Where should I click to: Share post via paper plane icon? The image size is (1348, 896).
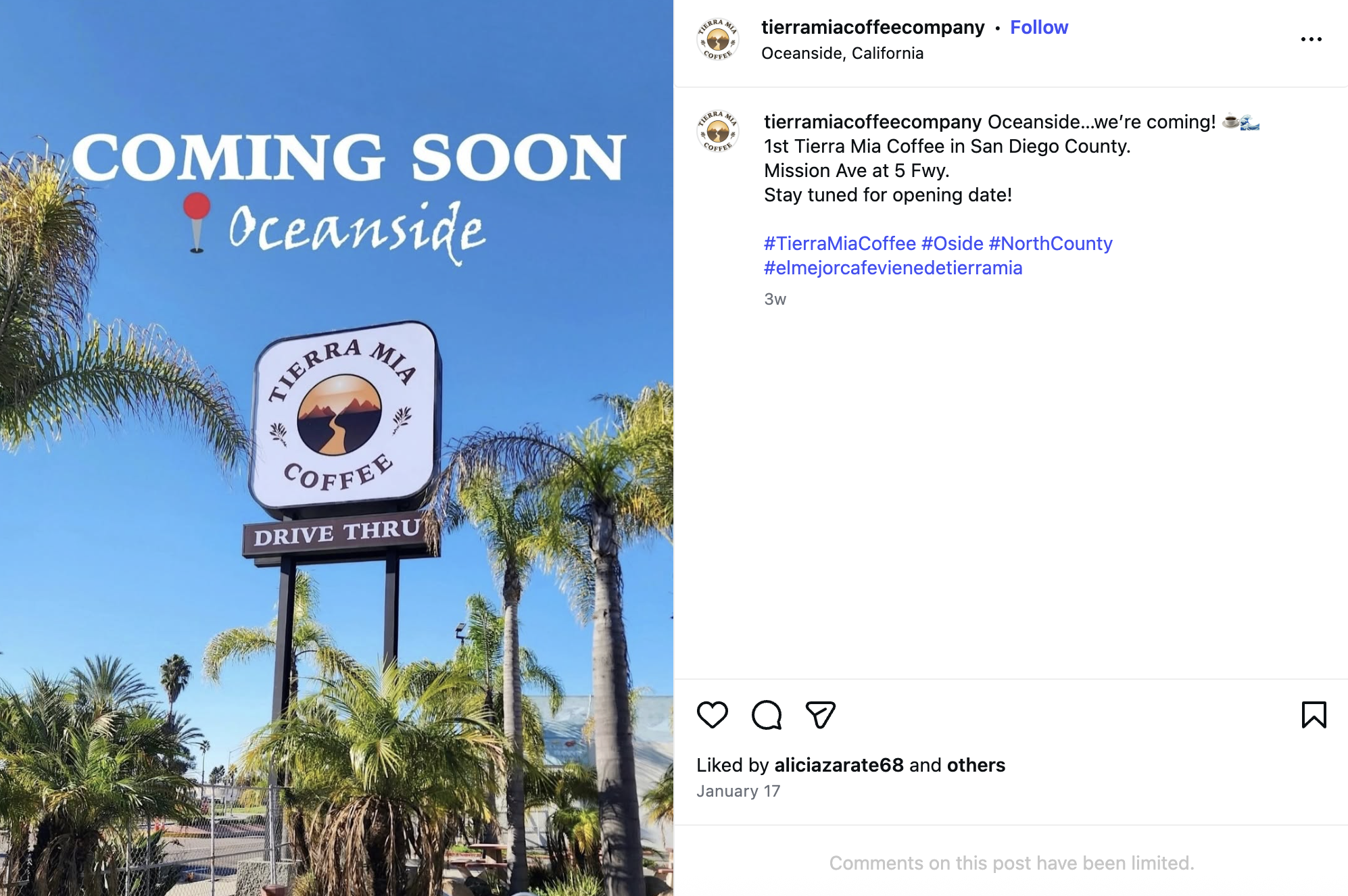[x=821, y=714]
